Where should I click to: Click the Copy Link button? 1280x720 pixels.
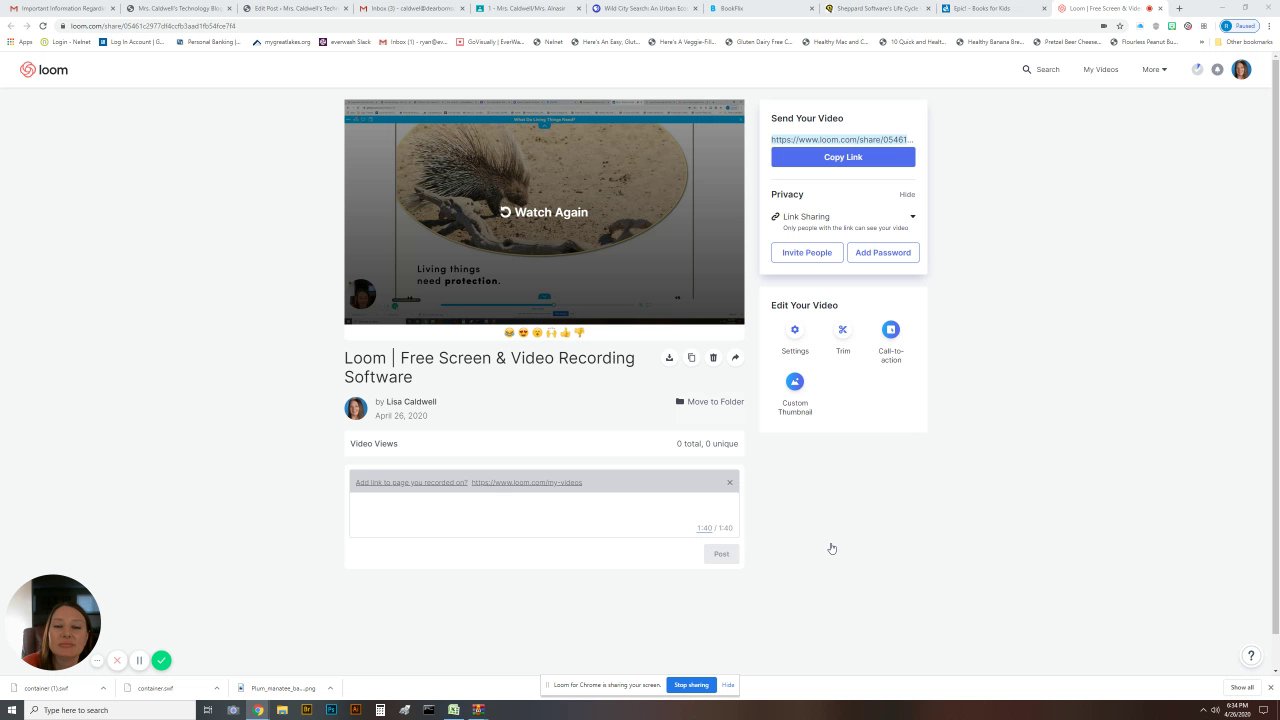click(843, 157)
